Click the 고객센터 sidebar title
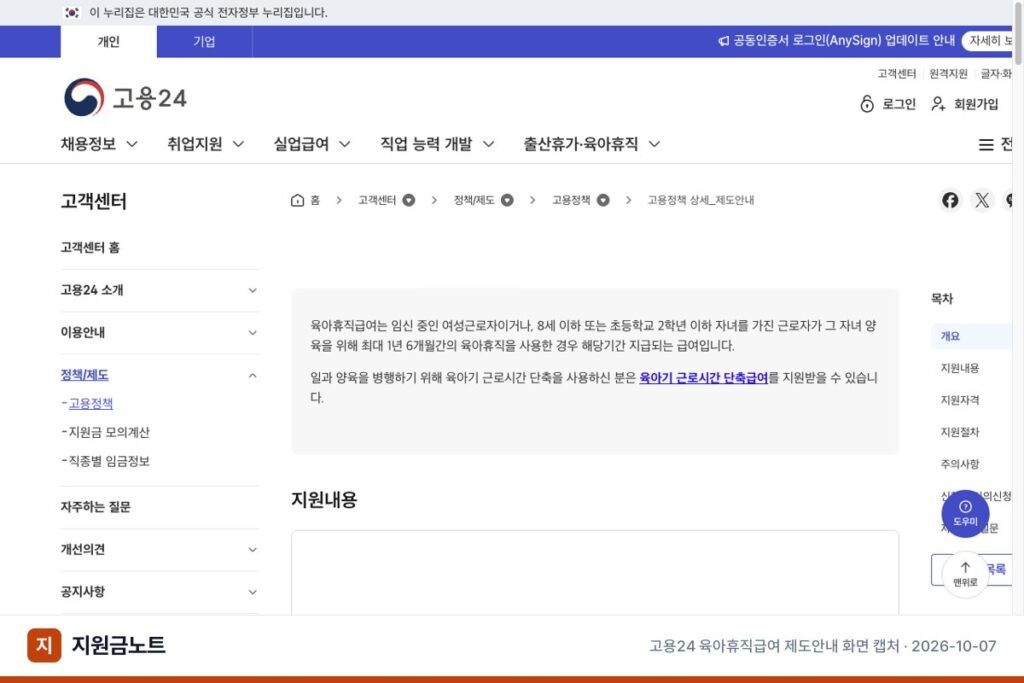The height and width of the screenshot is (683, 1024). click(x=93, y=201)
